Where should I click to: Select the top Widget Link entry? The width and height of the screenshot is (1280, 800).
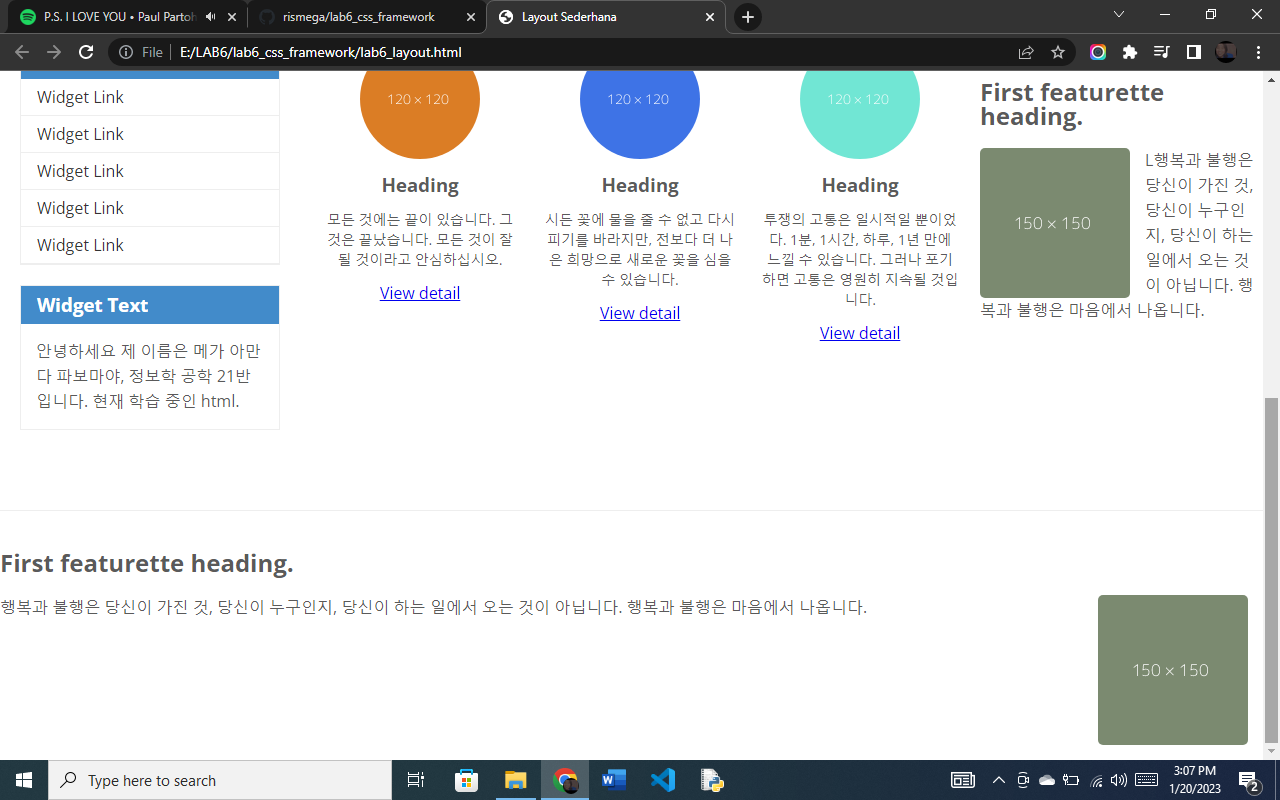point(79,96)
